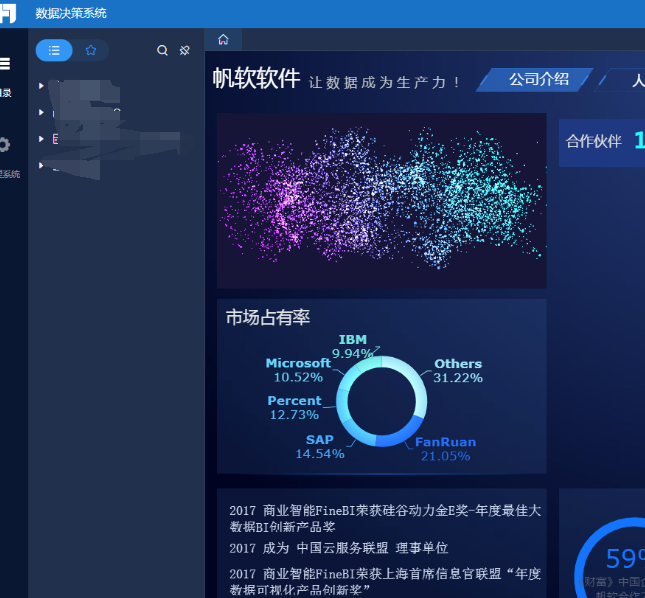Switch to list view toggle in directory panel
Image resolution: width=645 pixels, height=598 pixels.
point(54,50)
